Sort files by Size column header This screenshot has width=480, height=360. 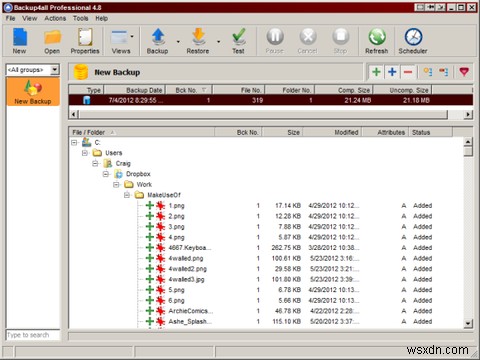282,132
